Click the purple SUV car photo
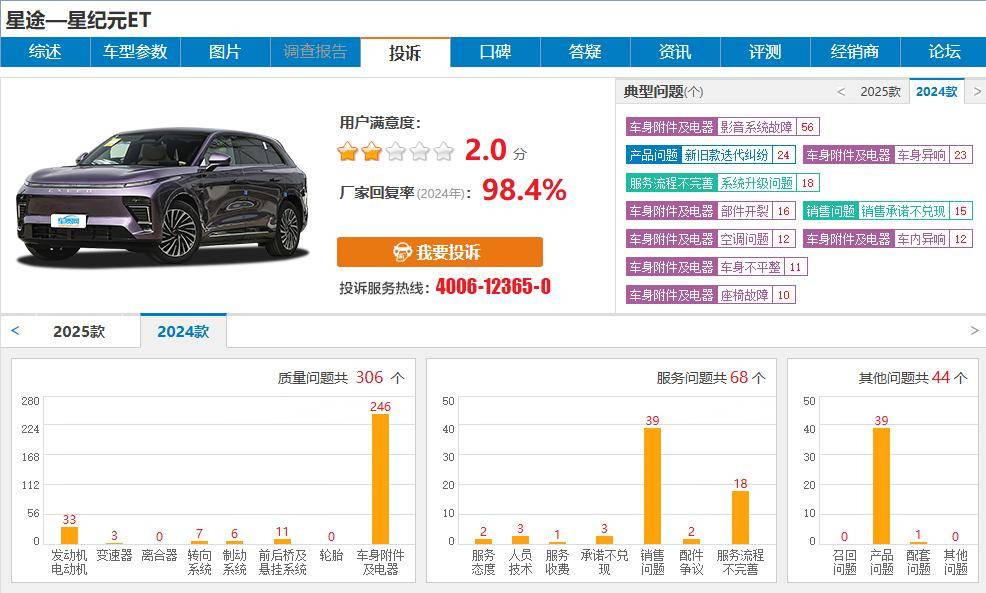This screenshot has width=986, height=593. [163, 196]
